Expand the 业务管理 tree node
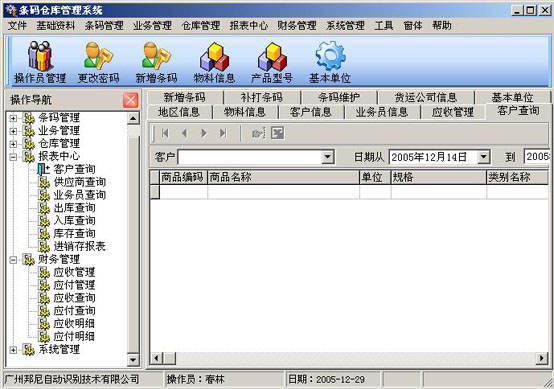 [x=13, y=131]
